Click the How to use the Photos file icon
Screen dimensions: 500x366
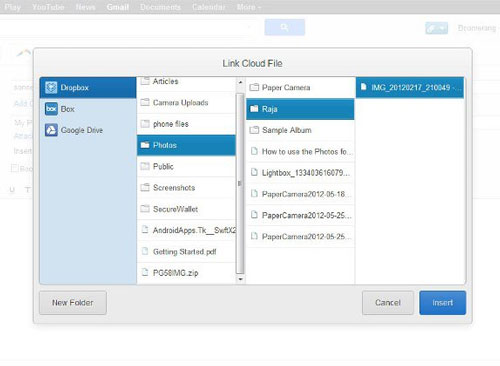click(x=254, y=151)
